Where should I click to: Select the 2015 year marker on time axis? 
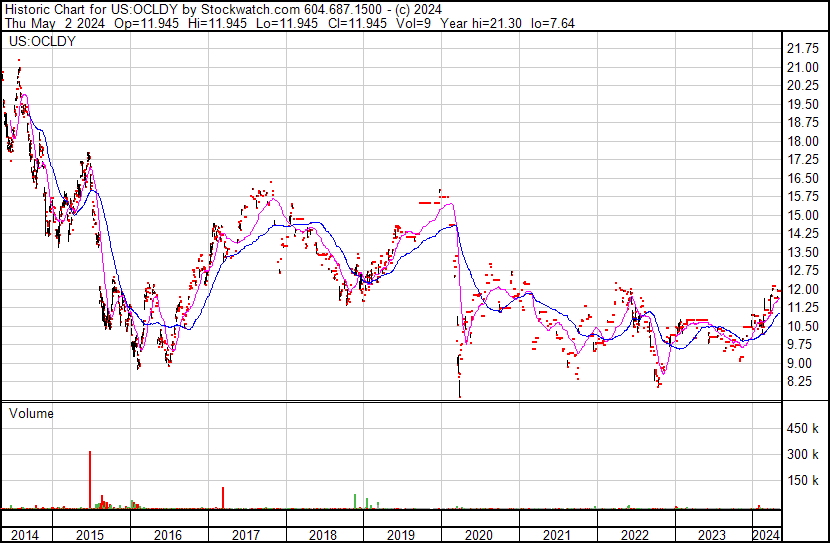point(92,535)
